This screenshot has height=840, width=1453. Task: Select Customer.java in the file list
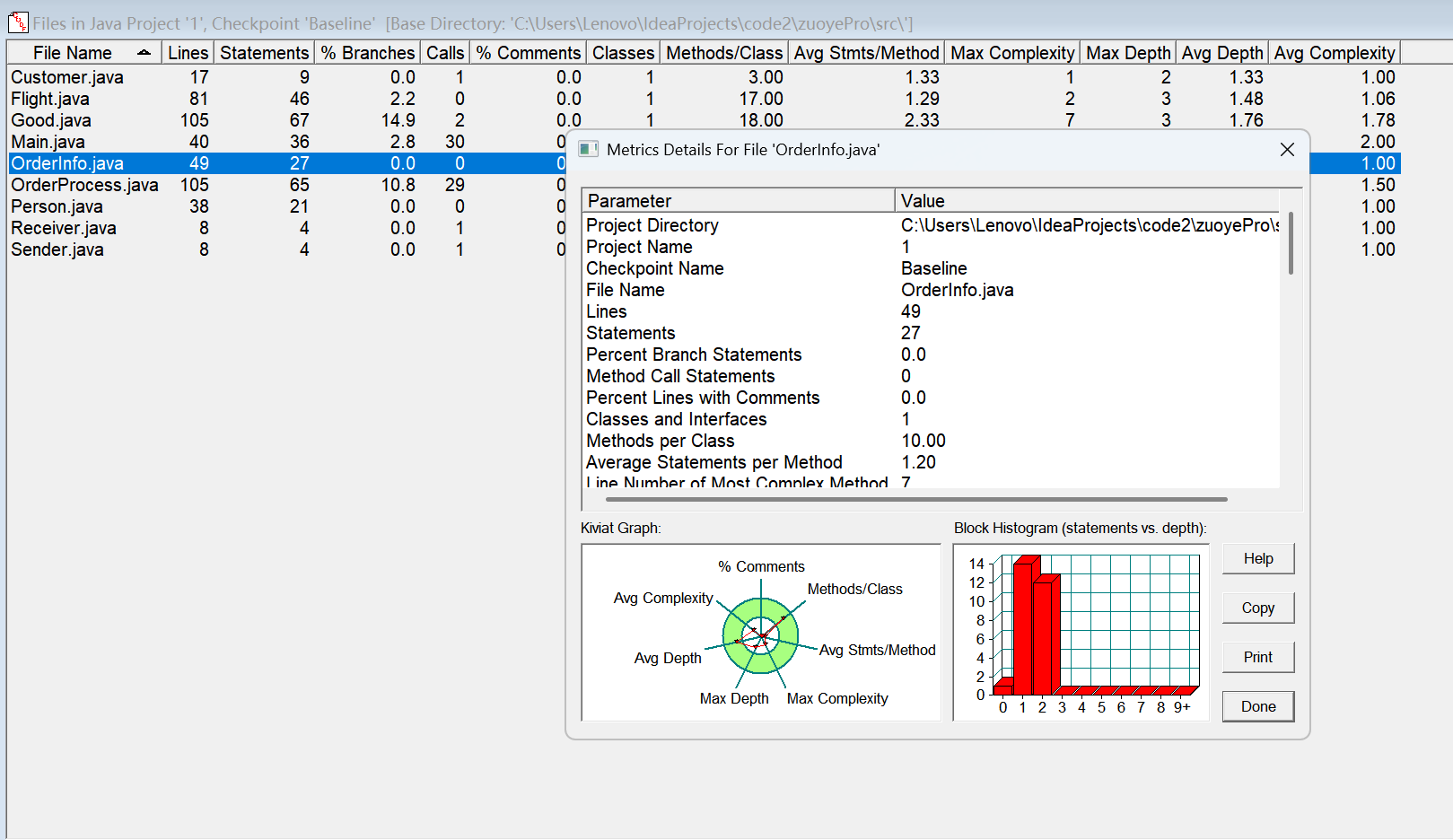(67, 77)
